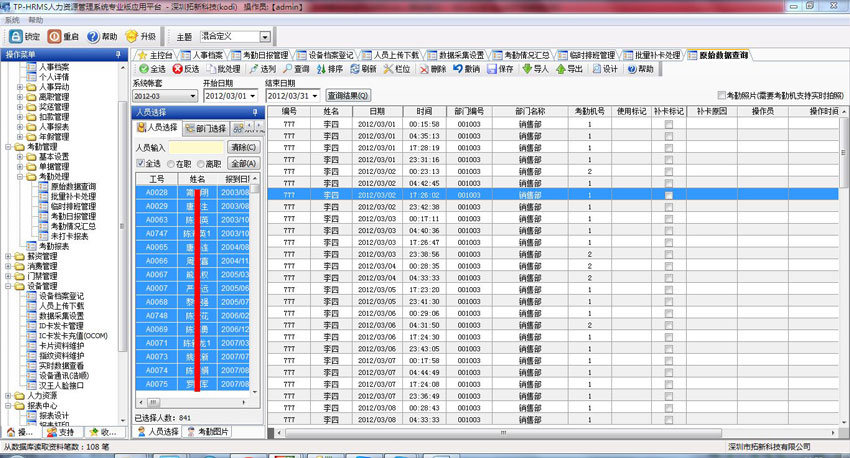Click the 刷新 refresh icon
Screen dimensions: 850x458
(355, 69)
